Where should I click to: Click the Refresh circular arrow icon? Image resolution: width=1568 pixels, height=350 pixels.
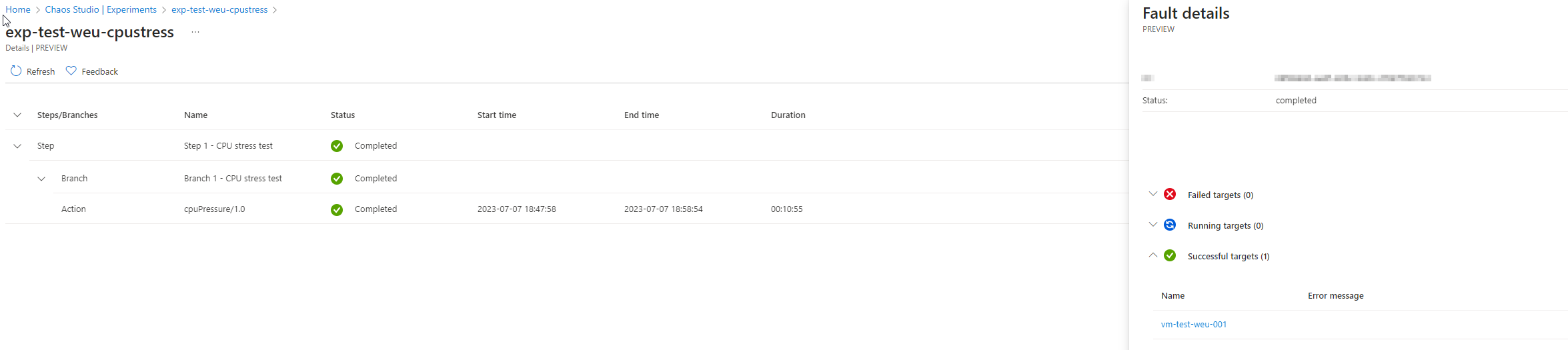pyautogui.click(x=16, y=71)
